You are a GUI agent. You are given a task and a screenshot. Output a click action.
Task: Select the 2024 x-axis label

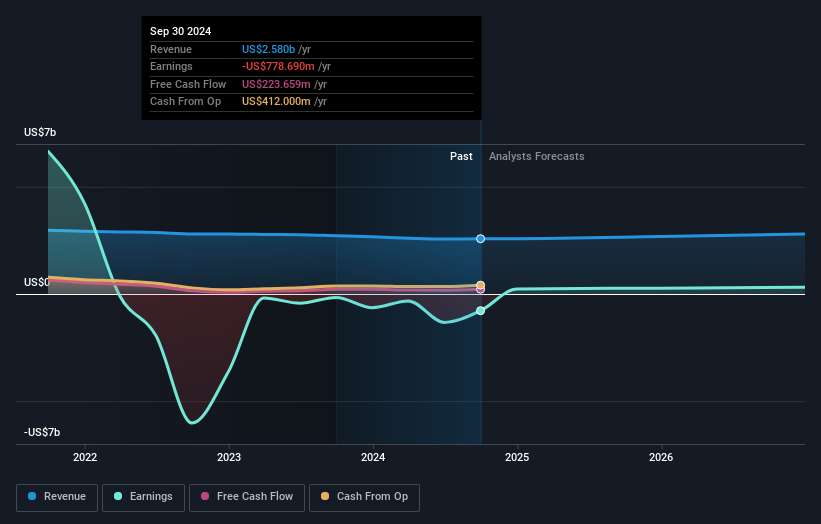pos(373,458)
